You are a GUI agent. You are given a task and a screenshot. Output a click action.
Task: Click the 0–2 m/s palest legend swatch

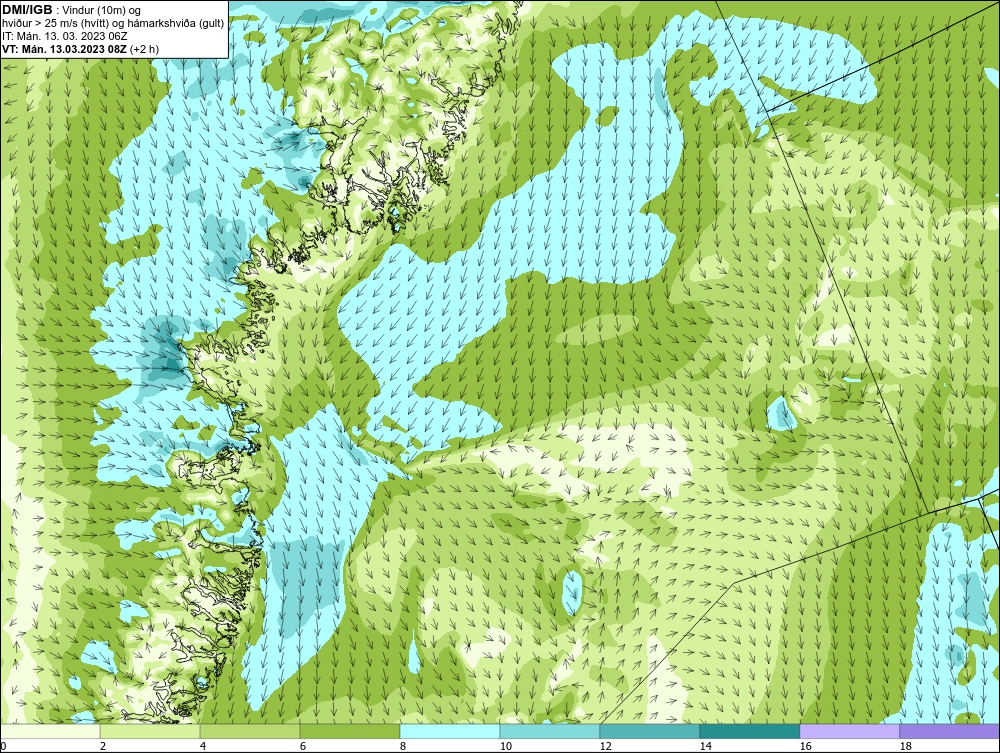(x=50, y=731)
